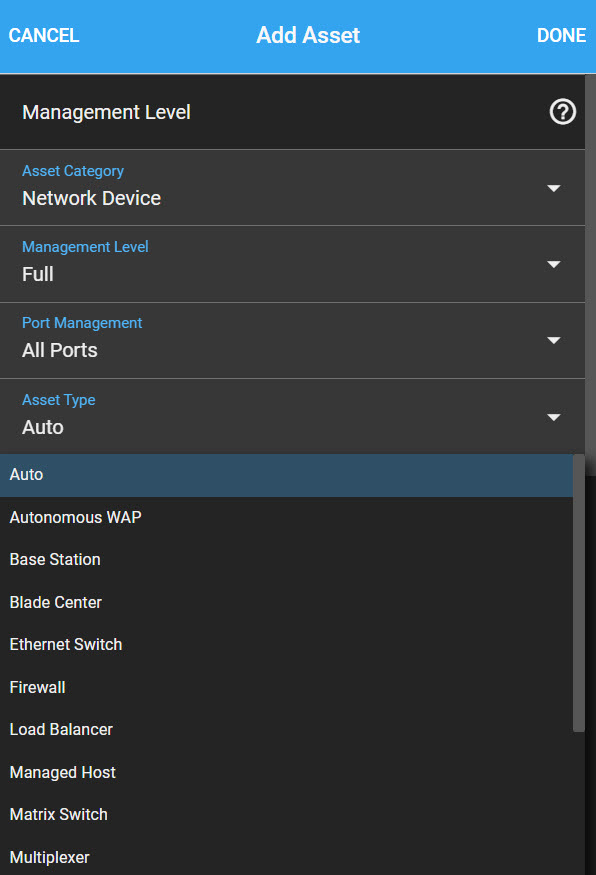Choose Ethernet Switch option
The width and height of the screenshot is (596, 875).
point(286,645)
